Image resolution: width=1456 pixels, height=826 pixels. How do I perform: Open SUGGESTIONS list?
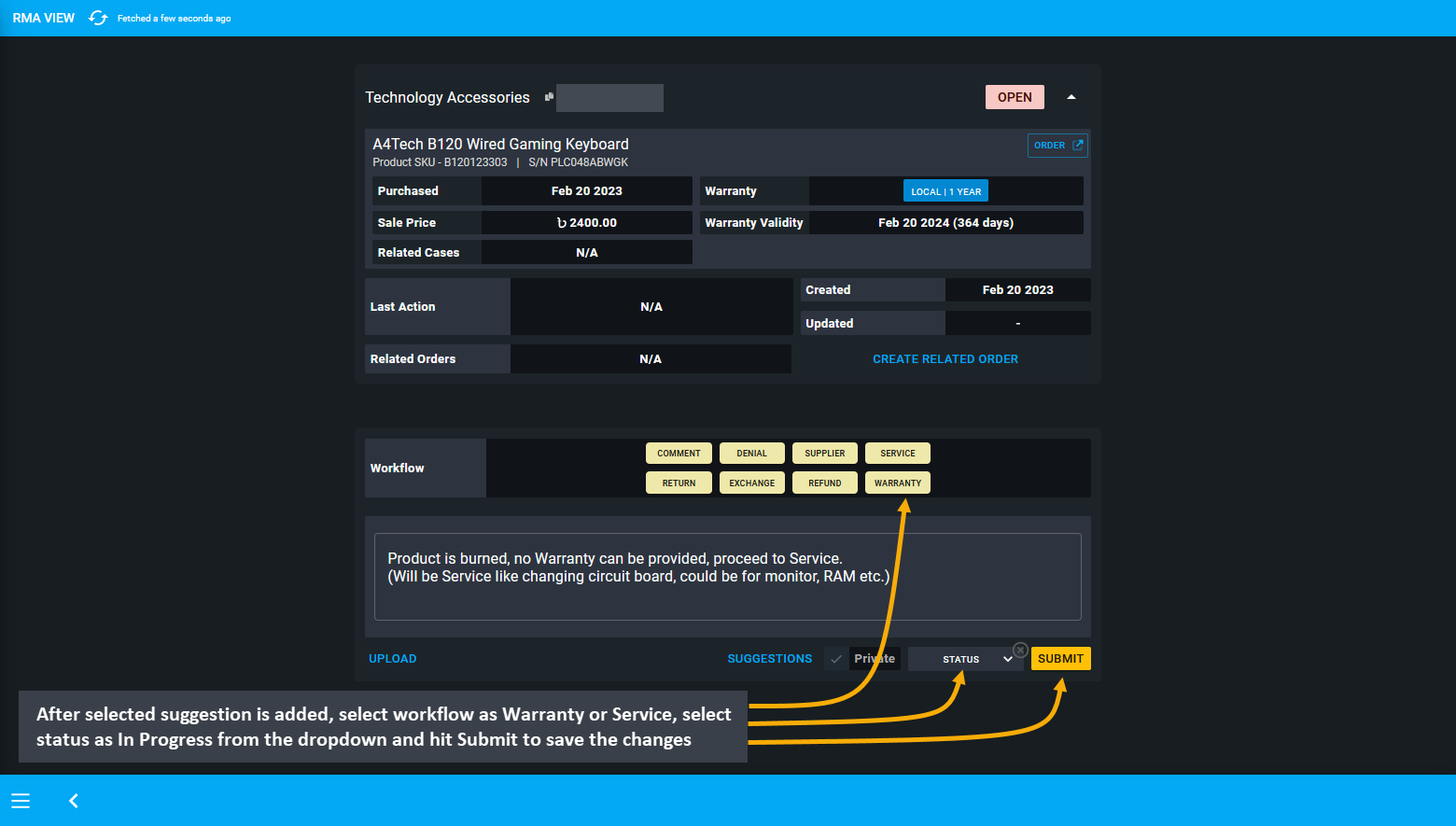click(770, 659)
